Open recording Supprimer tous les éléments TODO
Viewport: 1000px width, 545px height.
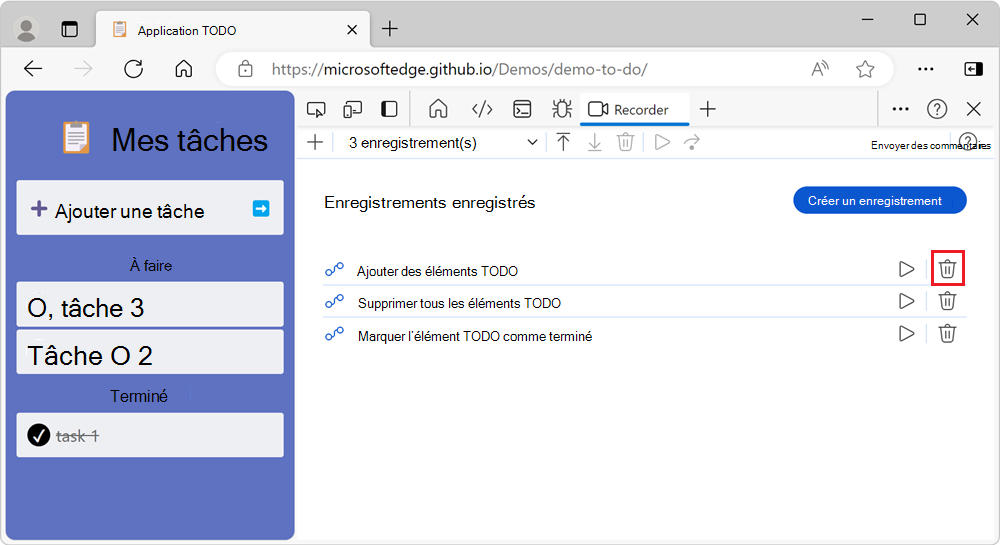459,303
